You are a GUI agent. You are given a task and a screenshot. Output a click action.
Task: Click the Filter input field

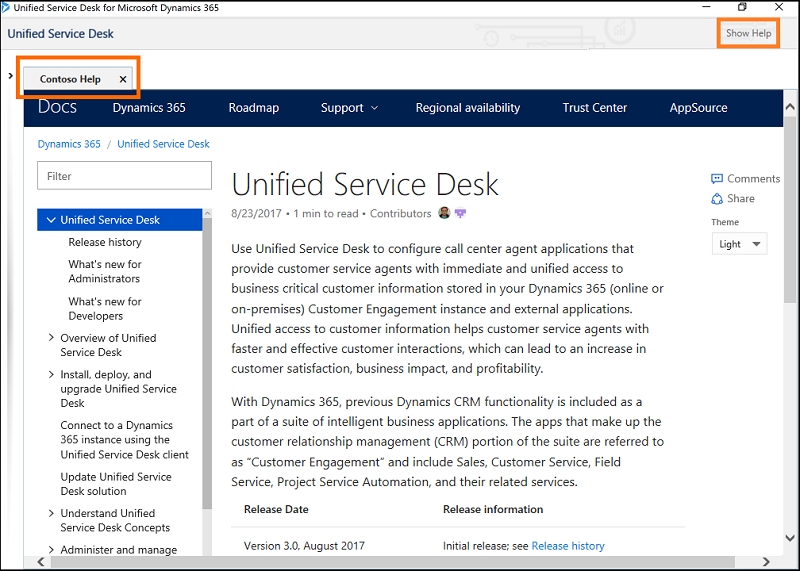pyautogui.click(x=124, y=176)
